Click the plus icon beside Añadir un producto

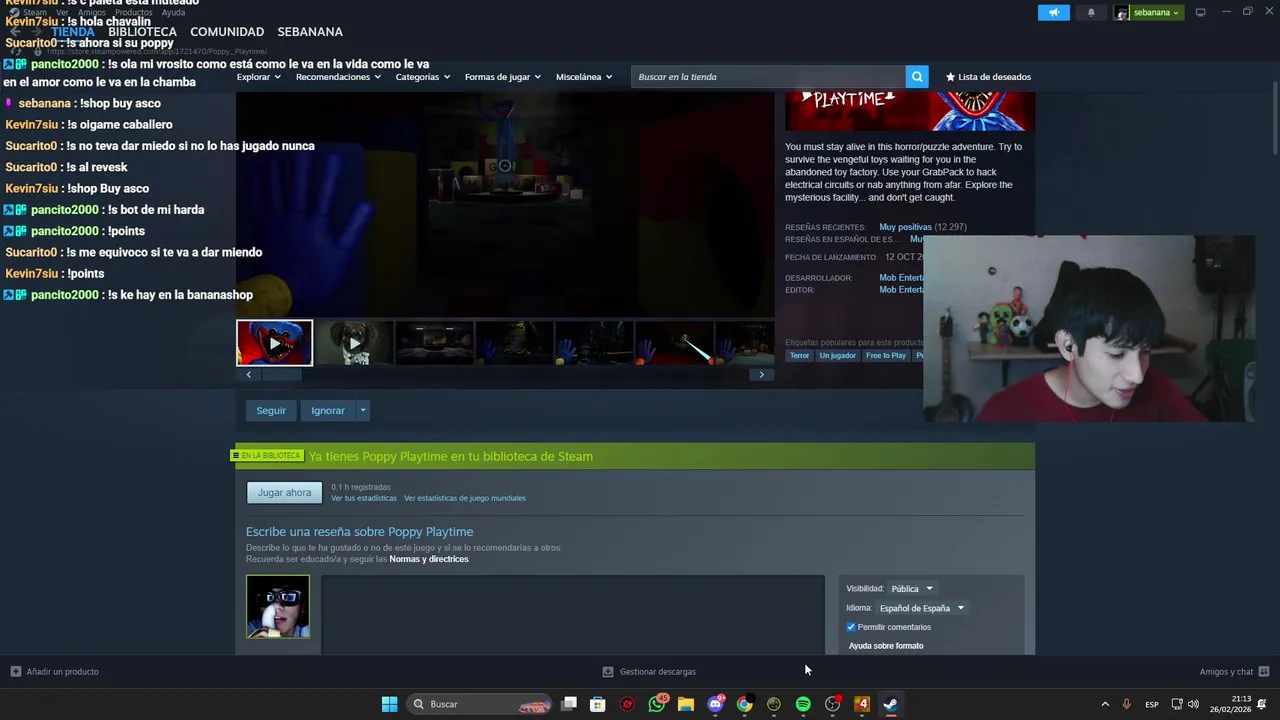coord(15,671)
